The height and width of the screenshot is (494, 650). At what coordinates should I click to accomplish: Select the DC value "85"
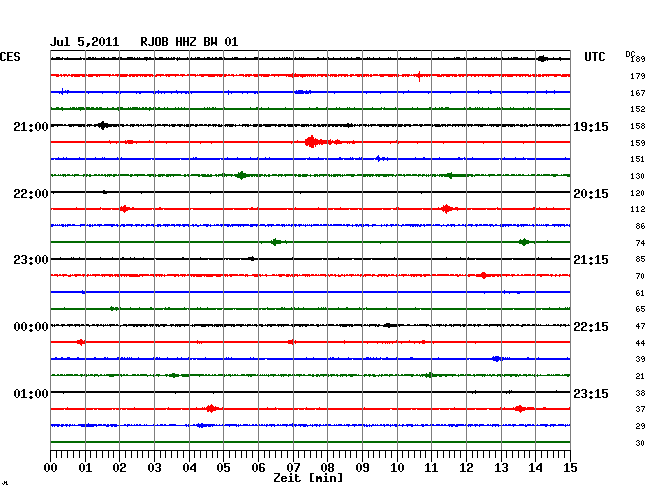pos(640,259)
